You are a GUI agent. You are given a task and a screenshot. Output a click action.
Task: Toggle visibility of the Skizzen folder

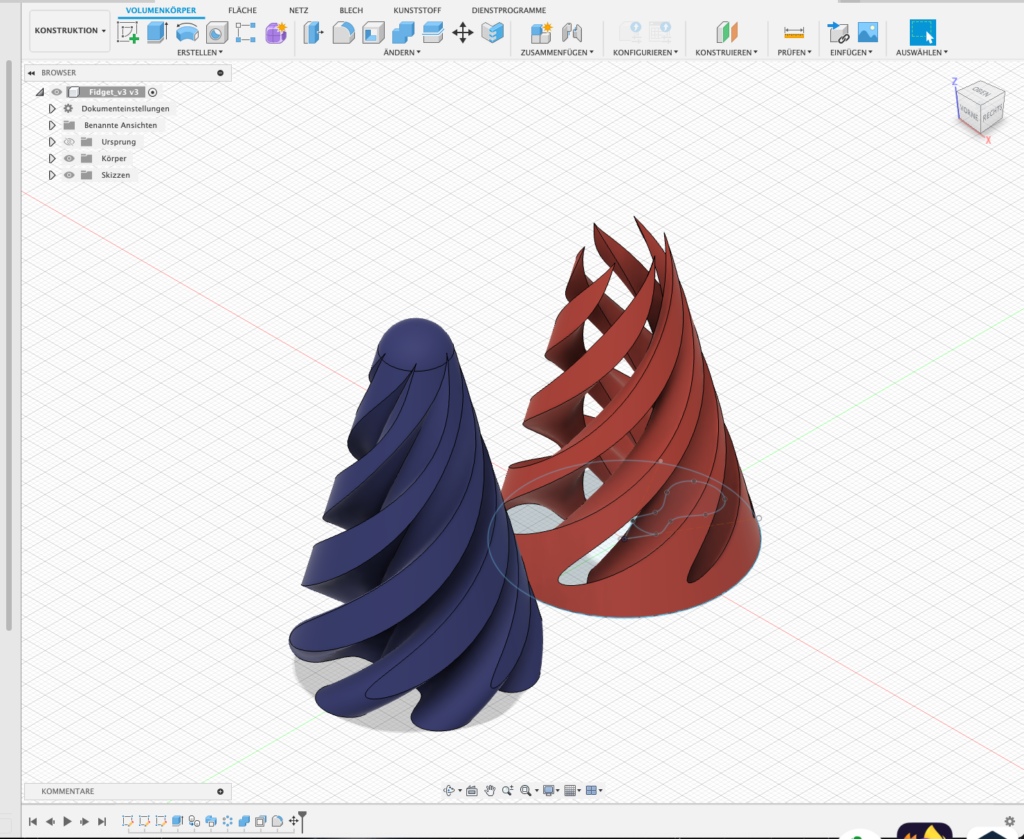(x=69, y=175)
